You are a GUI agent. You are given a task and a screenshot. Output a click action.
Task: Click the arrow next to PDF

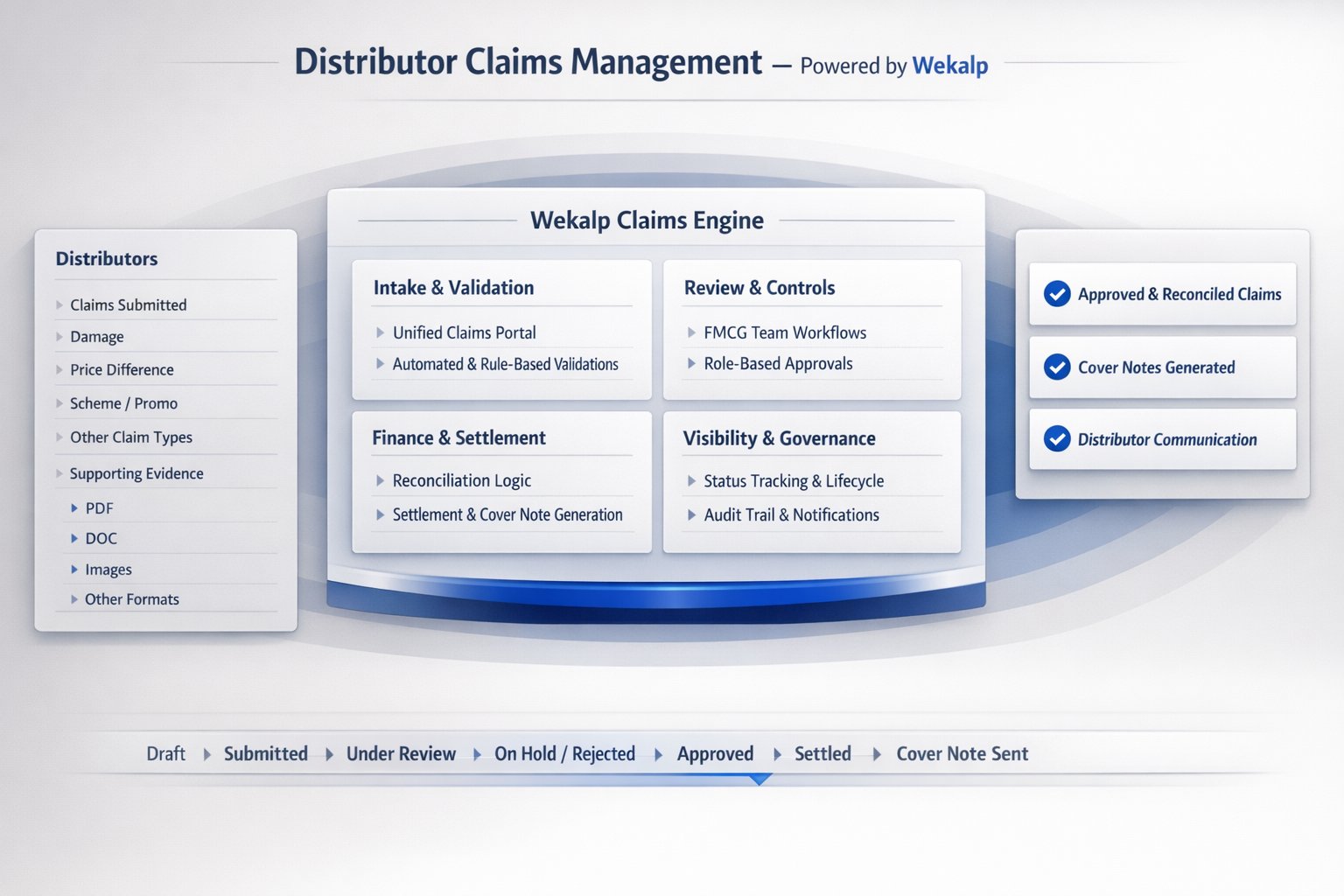pyautogui.click(x=74, y=507)
